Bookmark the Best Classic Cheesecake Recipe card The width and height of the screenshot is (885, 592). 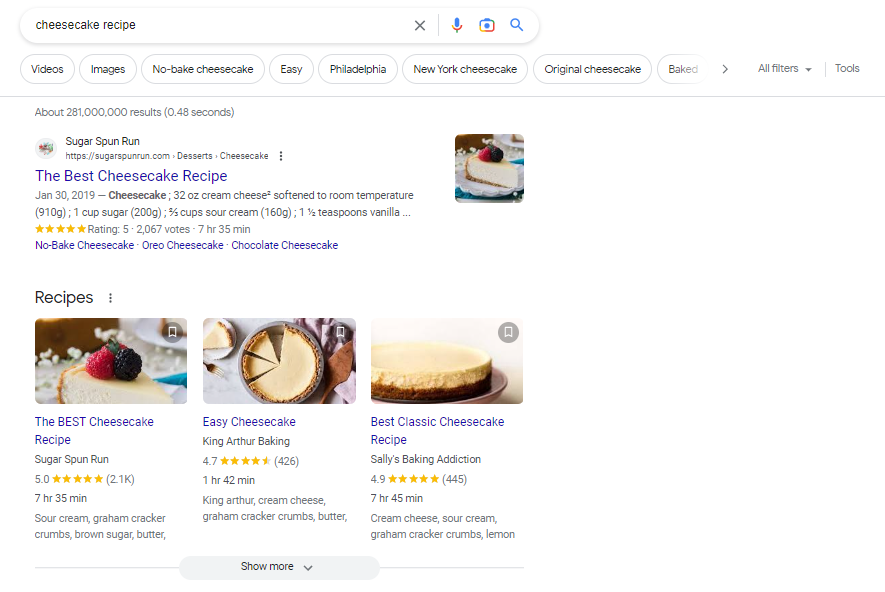click(508, 332)
